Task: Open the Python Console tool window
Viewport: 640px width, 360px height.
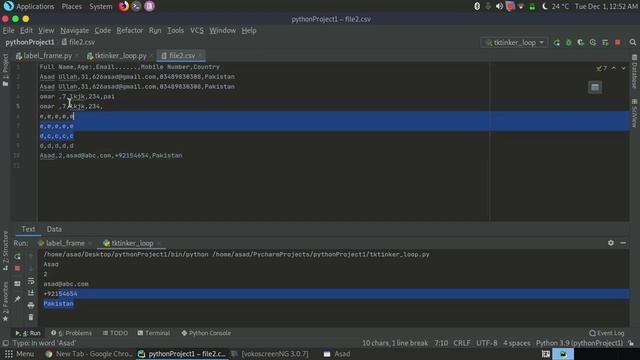Action: 206,333
